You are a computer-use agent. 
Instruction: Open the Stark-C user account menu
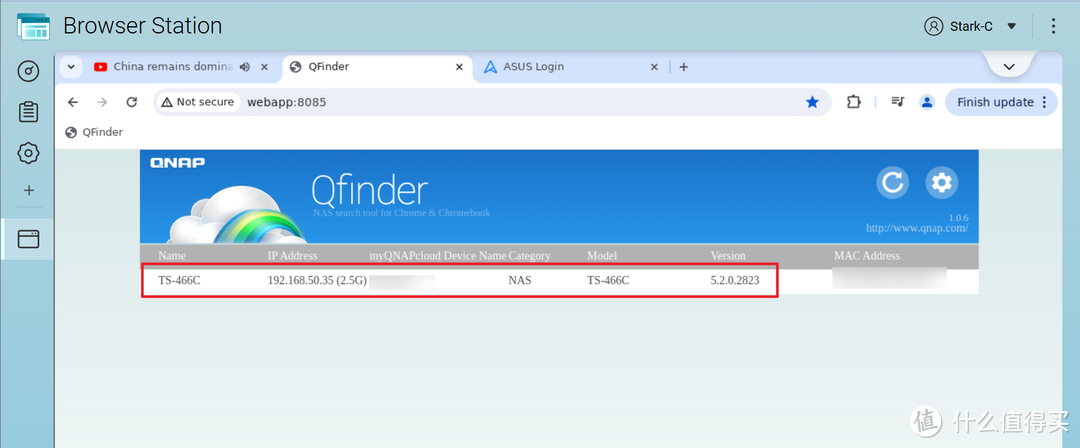coord(970,26)
